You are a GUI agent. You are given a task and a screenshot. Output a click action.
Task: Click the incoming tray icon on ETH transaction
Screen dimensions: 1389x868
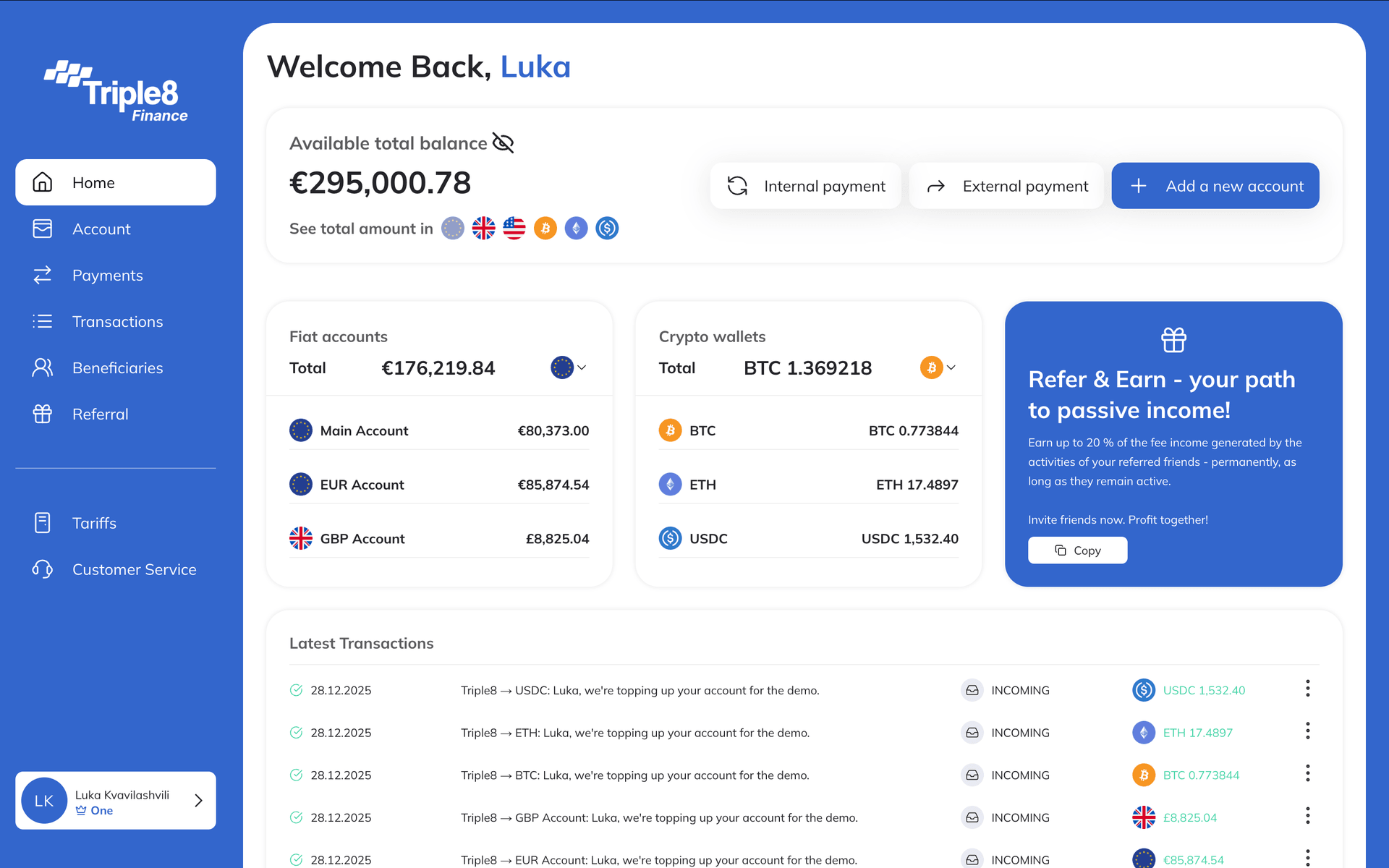(972, 733)
